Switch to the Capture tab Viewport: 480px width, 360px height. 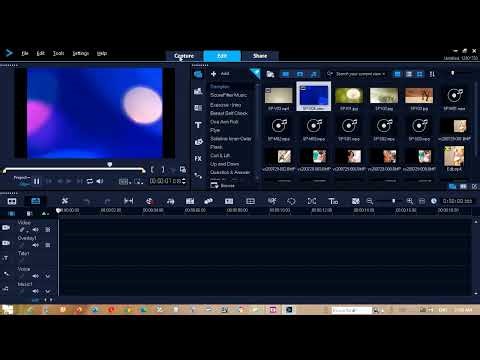pyautogui.click(x=184, y=56)
